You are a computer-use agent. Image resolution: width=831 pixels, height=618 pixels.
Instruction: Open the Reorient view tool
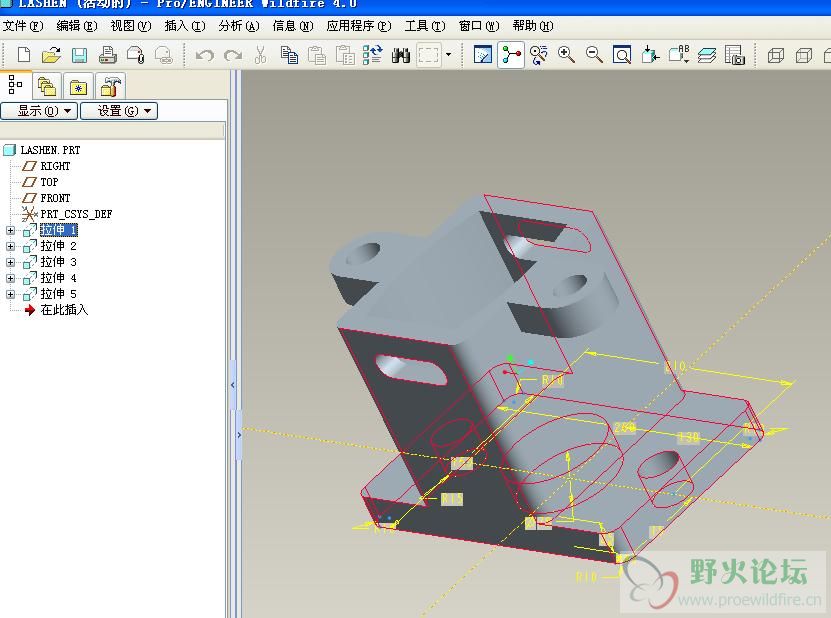[650, 55]
